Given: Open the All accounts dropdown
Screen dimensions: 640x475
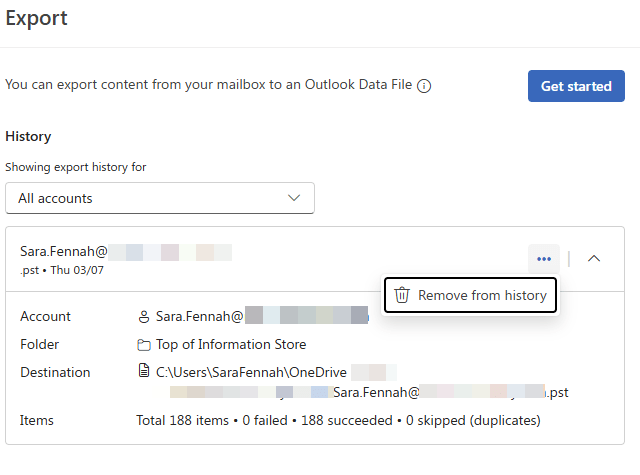Looking at the screenshot, I should click(x=160, y=198).
